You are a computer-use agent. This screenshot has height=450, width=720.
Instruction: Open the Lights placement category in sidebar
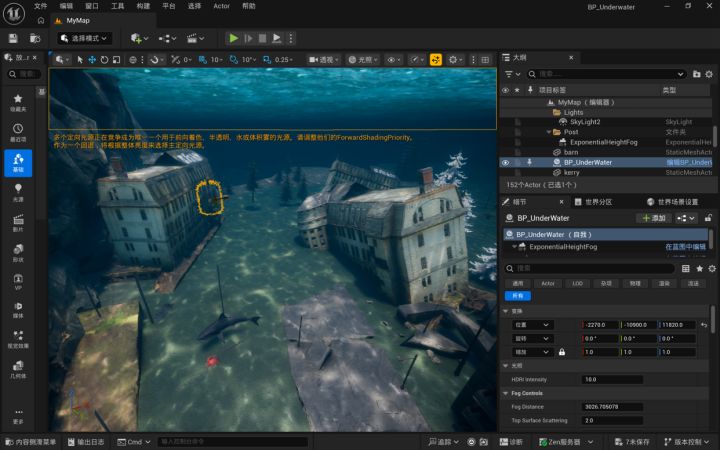pos(18,193)
